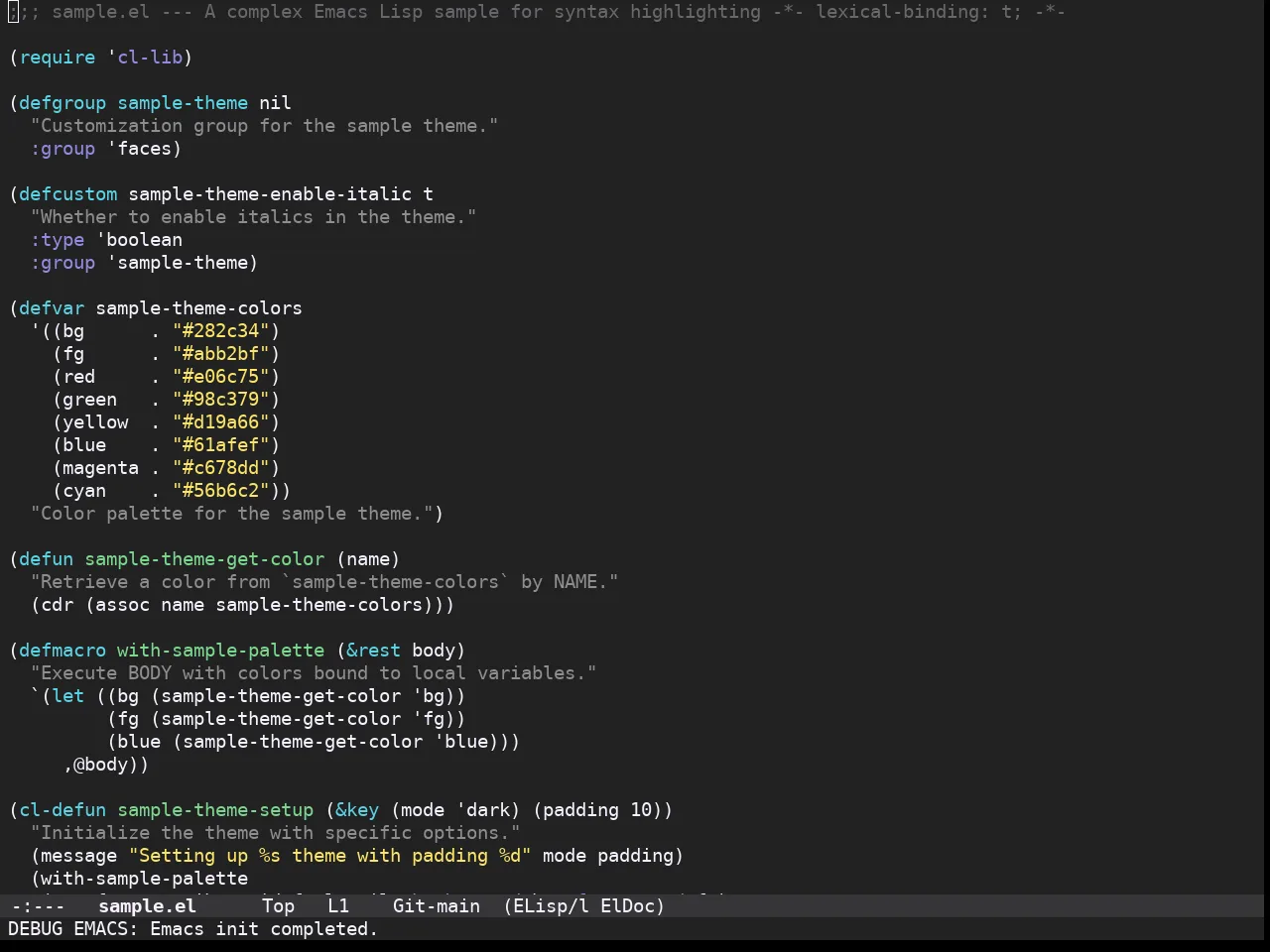Click the &rest keyword
Screen dimensions: 1270x952
(x=374, y=651)
